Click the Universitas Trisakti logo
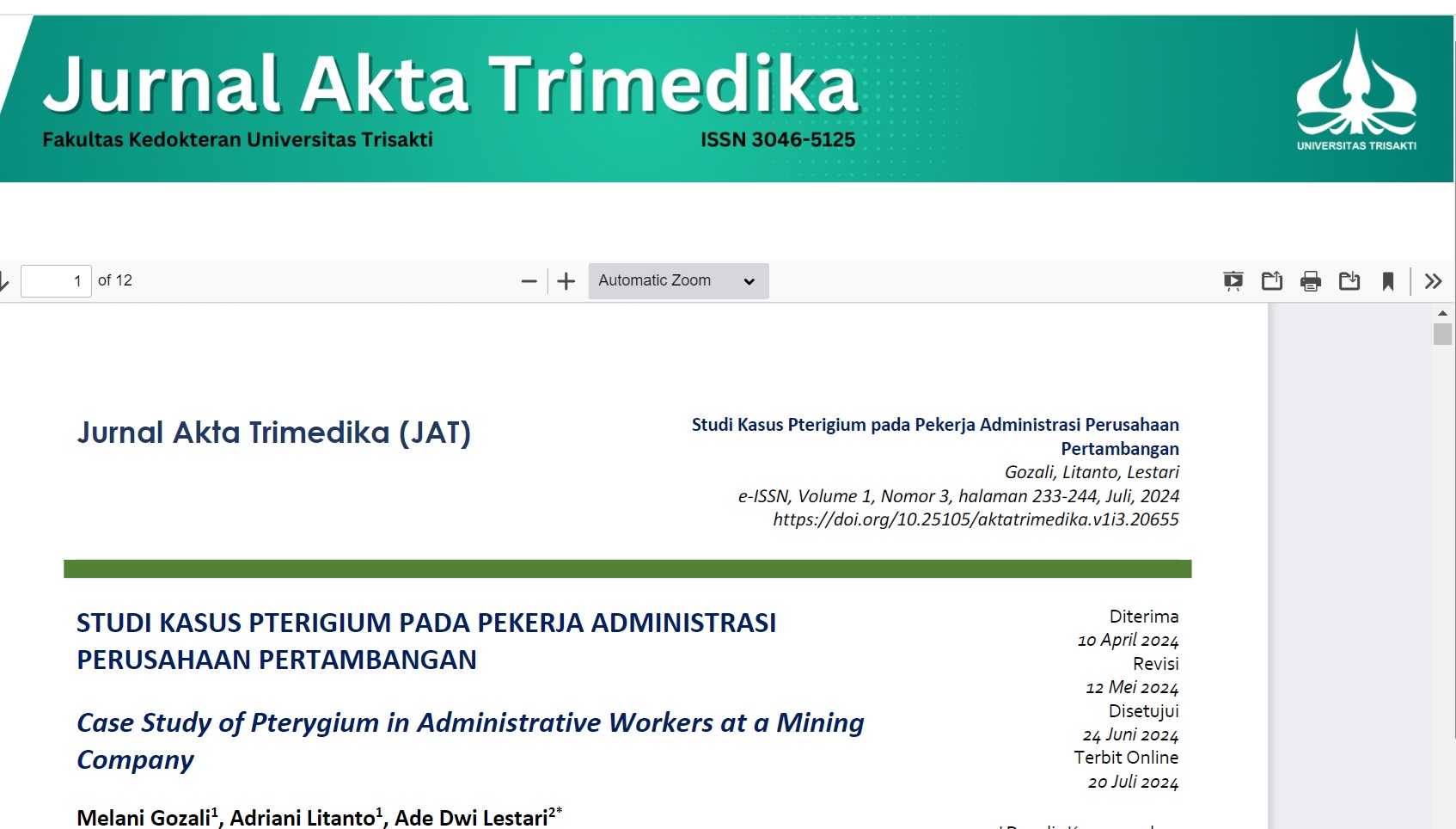 (1356, 91)
